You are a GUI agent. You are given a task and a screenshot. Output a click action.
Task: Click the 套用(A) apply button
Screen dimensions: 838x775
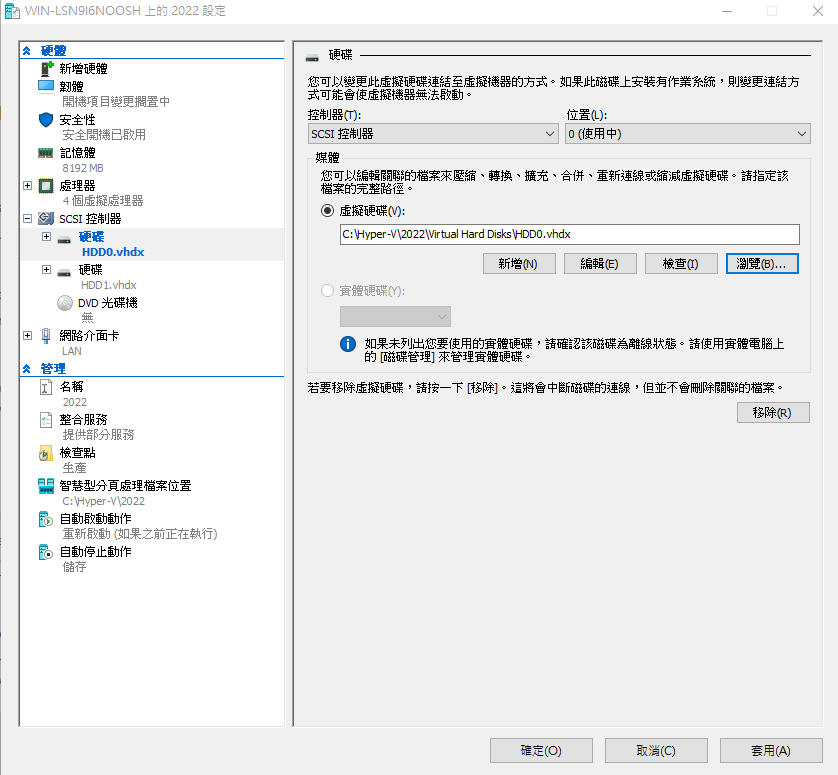pyautogui.click(x=771, y=750)
